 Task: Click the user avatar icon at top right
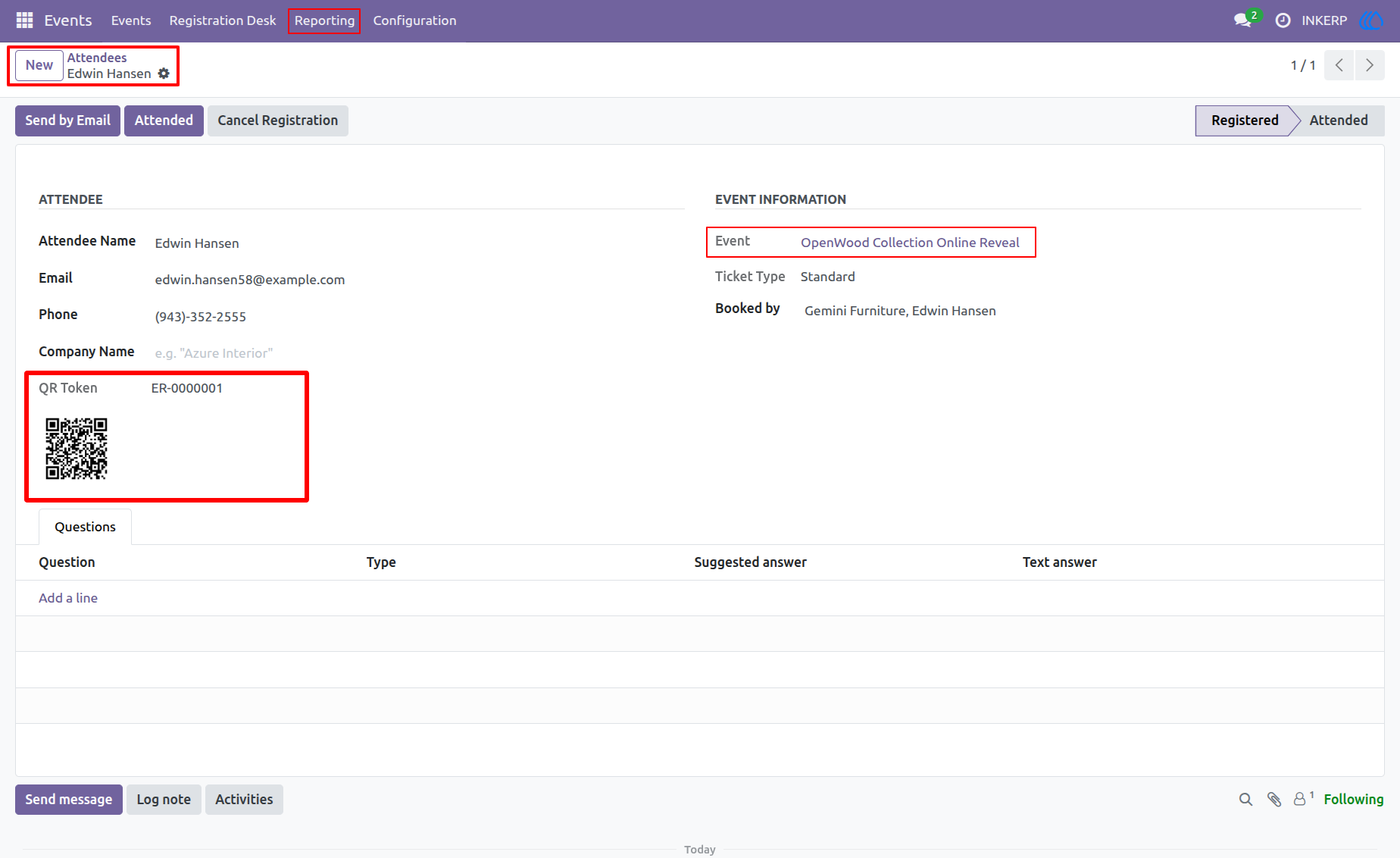(x=1370, y=20)
